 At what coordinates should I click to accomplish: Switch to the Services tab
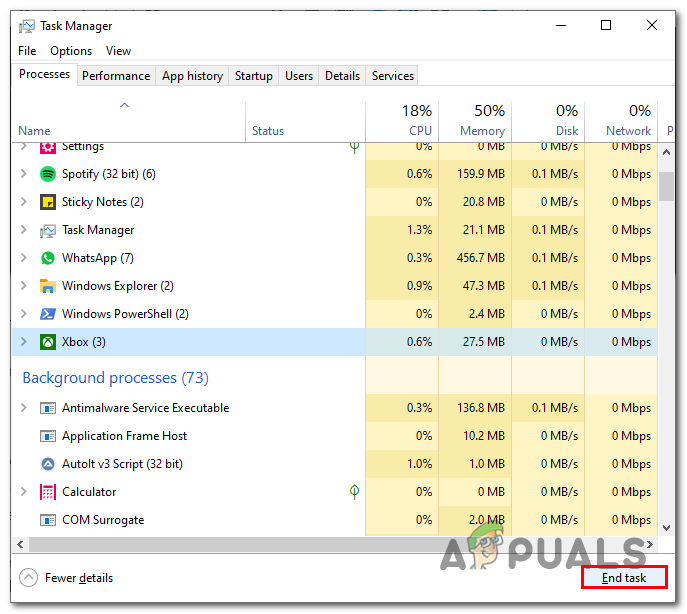coord(393,76)
